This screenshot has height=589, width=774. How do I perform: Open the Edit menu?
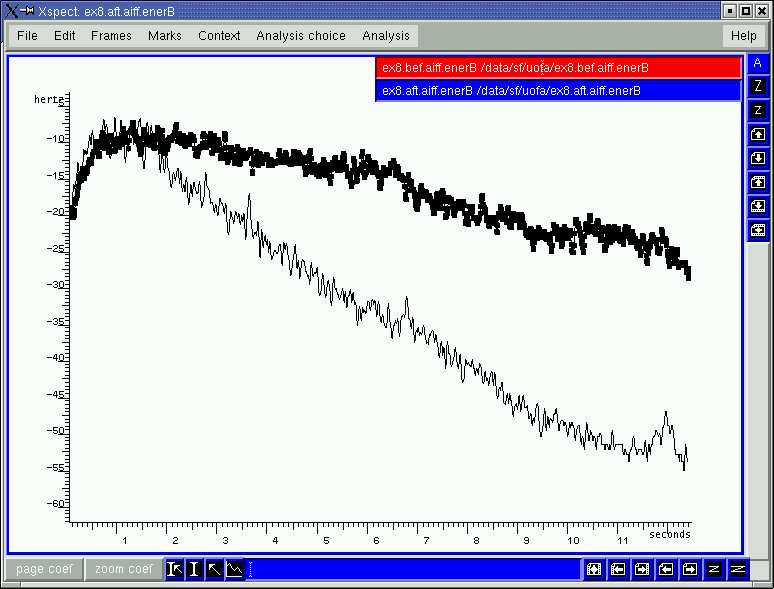pyautogui.click(x=65, y=36)
